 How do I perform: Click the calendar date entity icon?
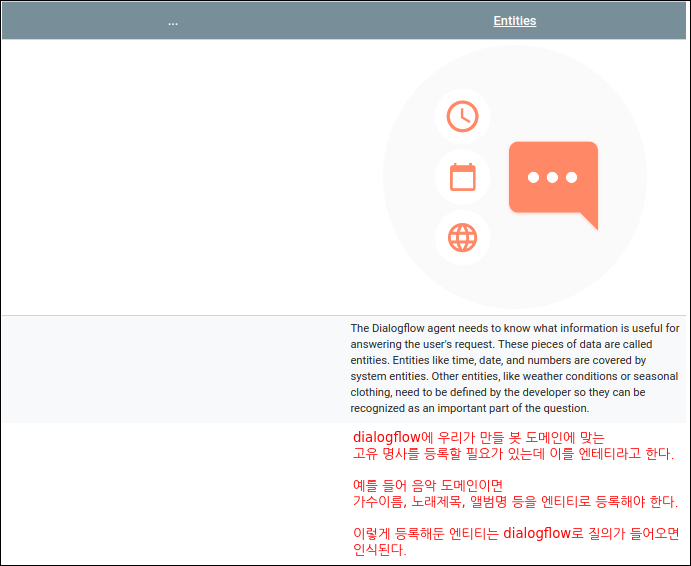(x=462, y=177)
